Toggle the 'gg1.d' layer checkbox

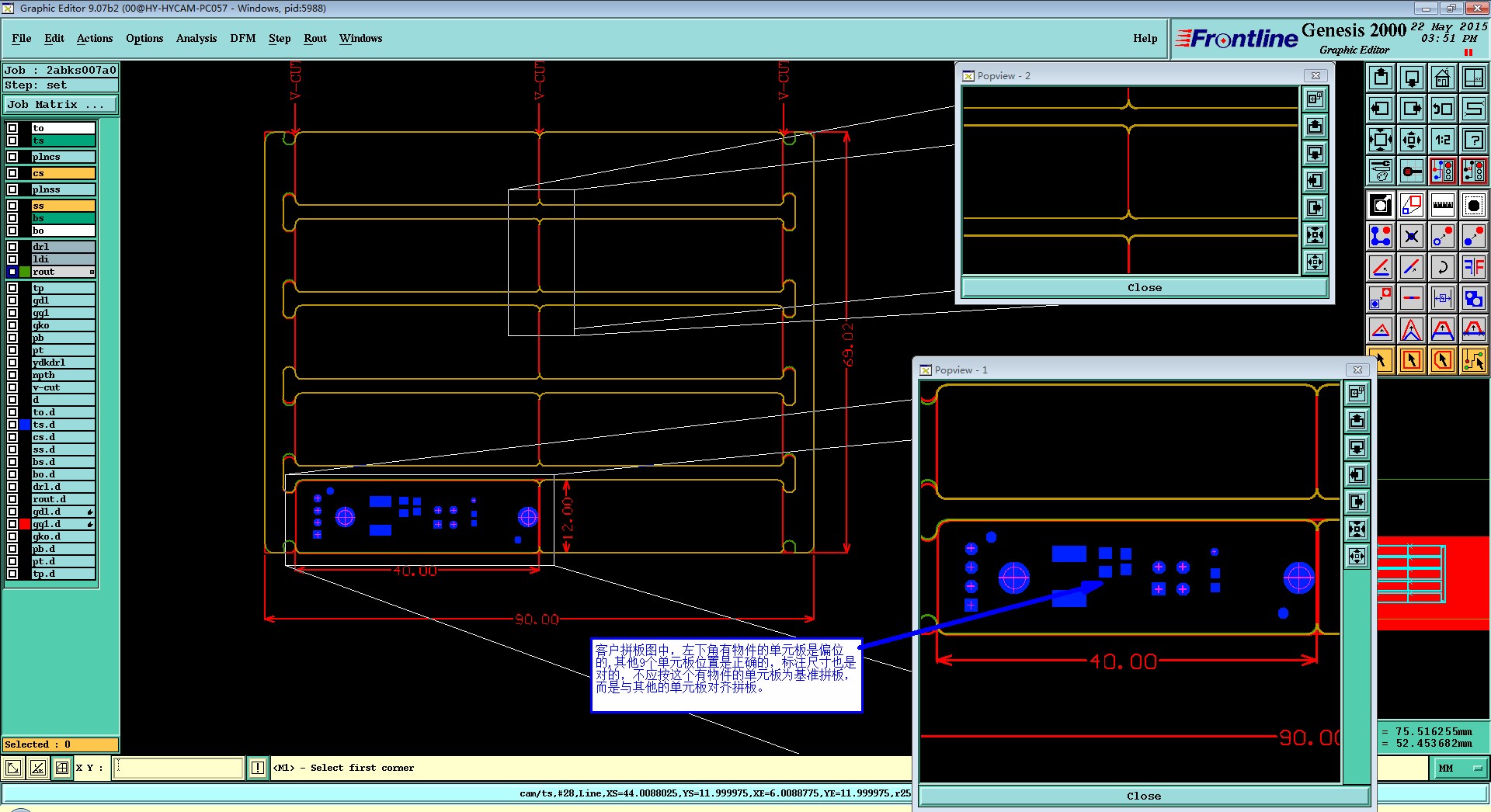[x=12, y=524]
